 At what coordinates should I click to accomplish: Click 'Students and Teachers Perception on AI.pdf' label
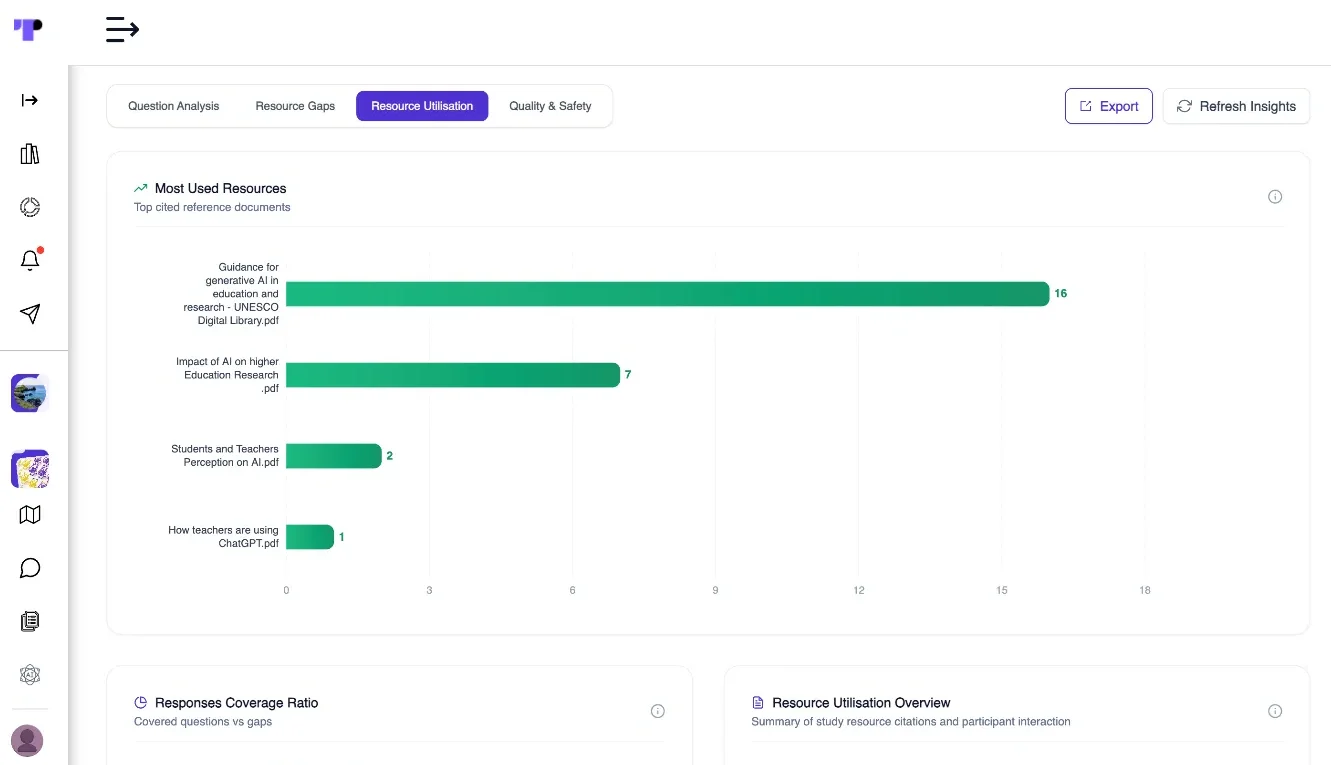click(225, 456)
